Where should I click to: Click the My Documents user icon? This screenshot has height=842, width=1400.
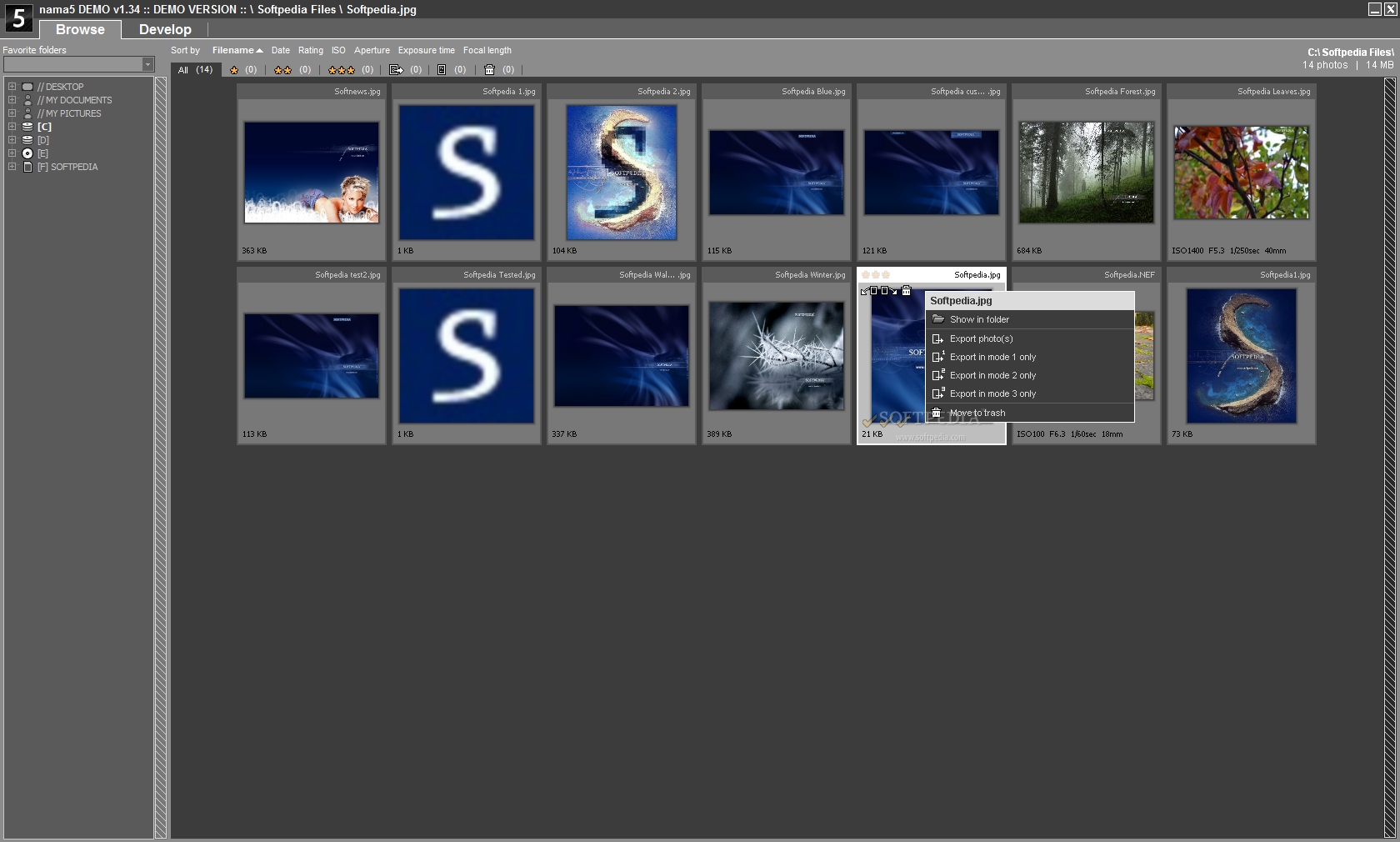27,100
